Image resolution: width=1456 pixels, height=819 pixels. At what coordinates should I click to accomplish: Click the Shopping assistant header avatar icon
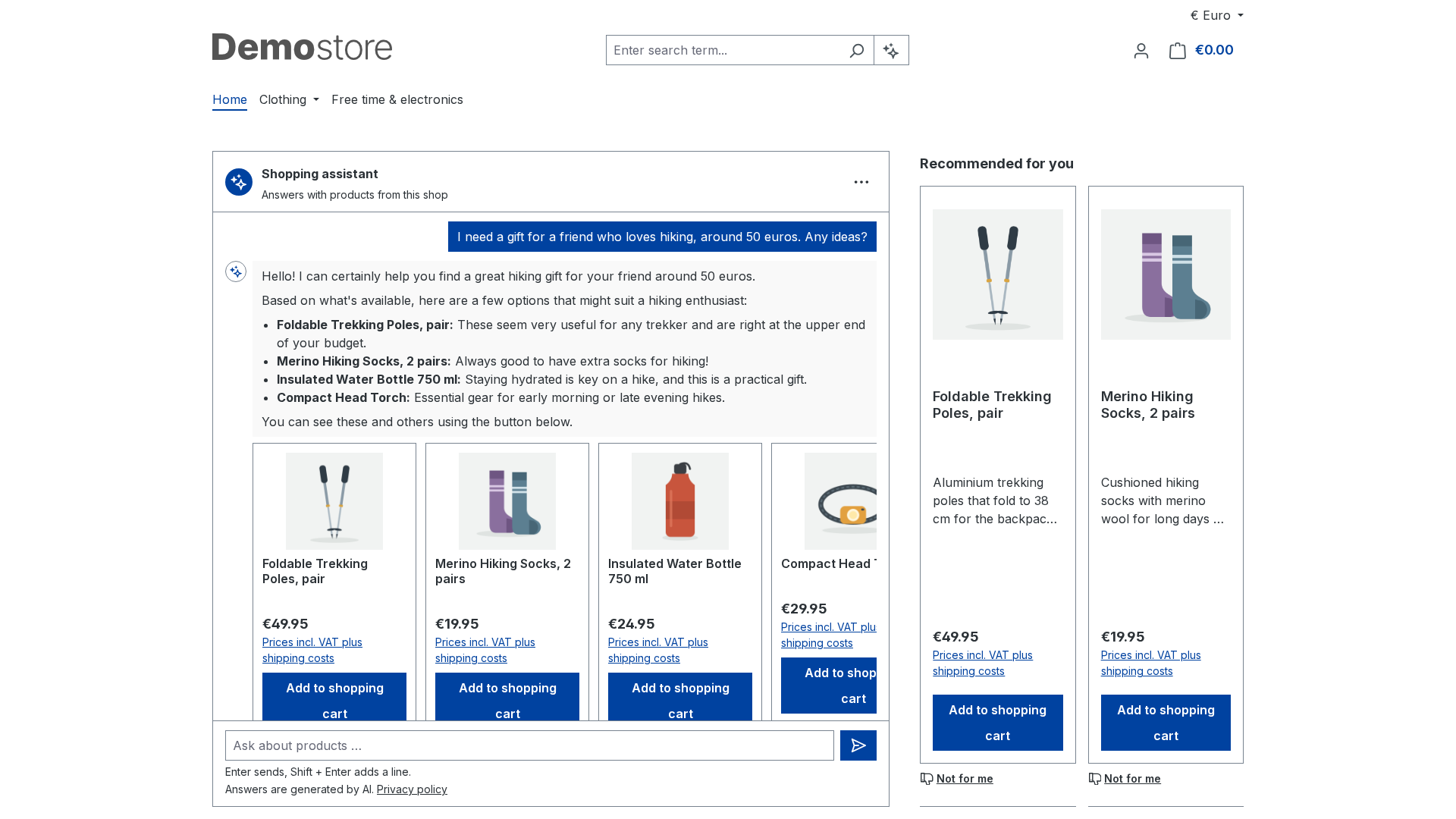(239, 182)
